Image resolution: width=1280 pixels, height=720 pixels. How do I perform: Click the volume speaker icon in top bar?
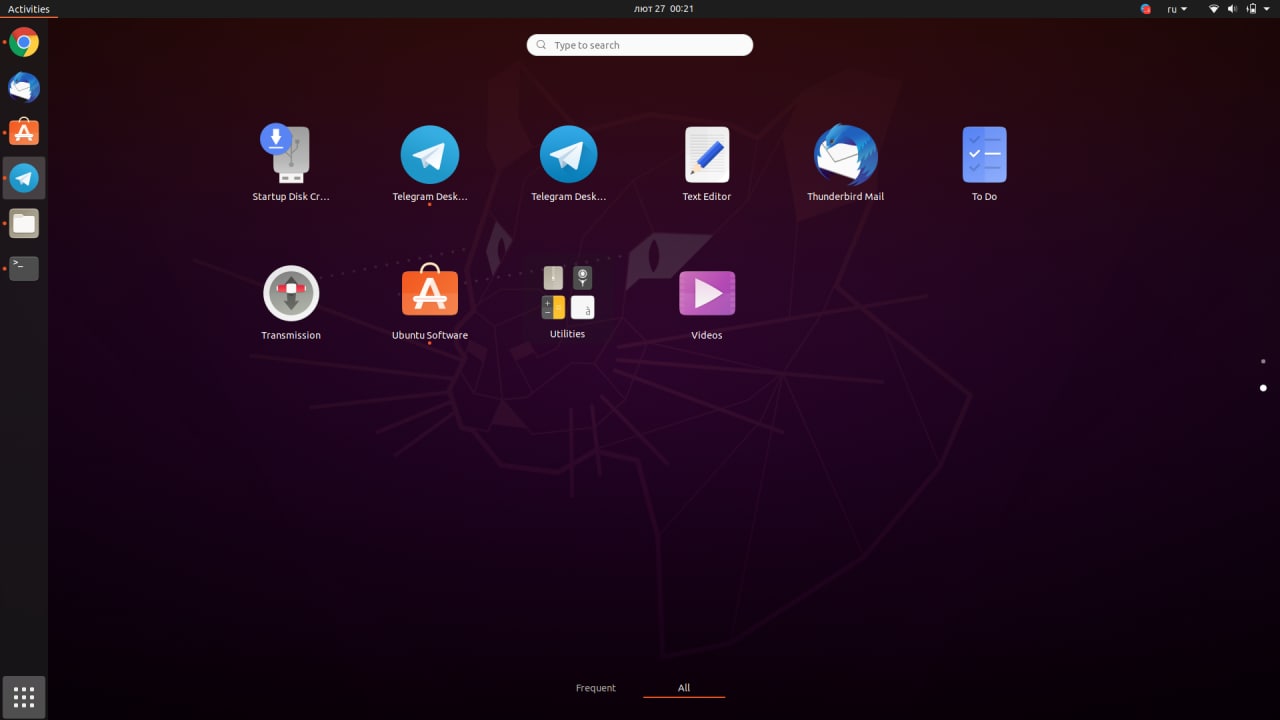(x=1232, y=9)
